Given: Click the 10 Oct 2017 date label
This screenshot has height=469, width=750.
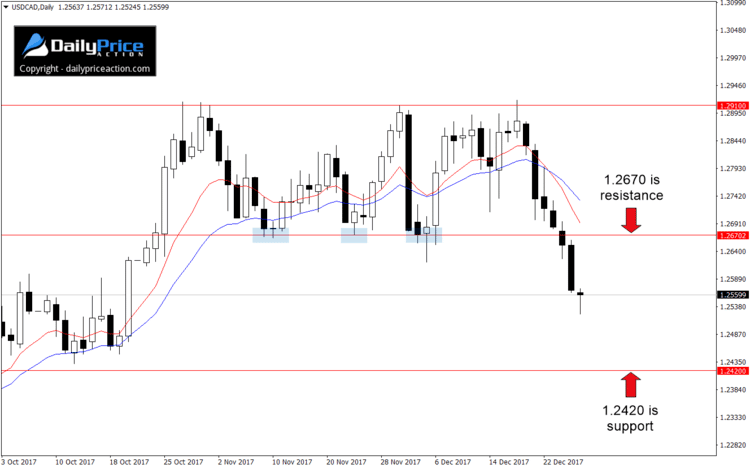Looking at the screenshot, I should 75,462.
